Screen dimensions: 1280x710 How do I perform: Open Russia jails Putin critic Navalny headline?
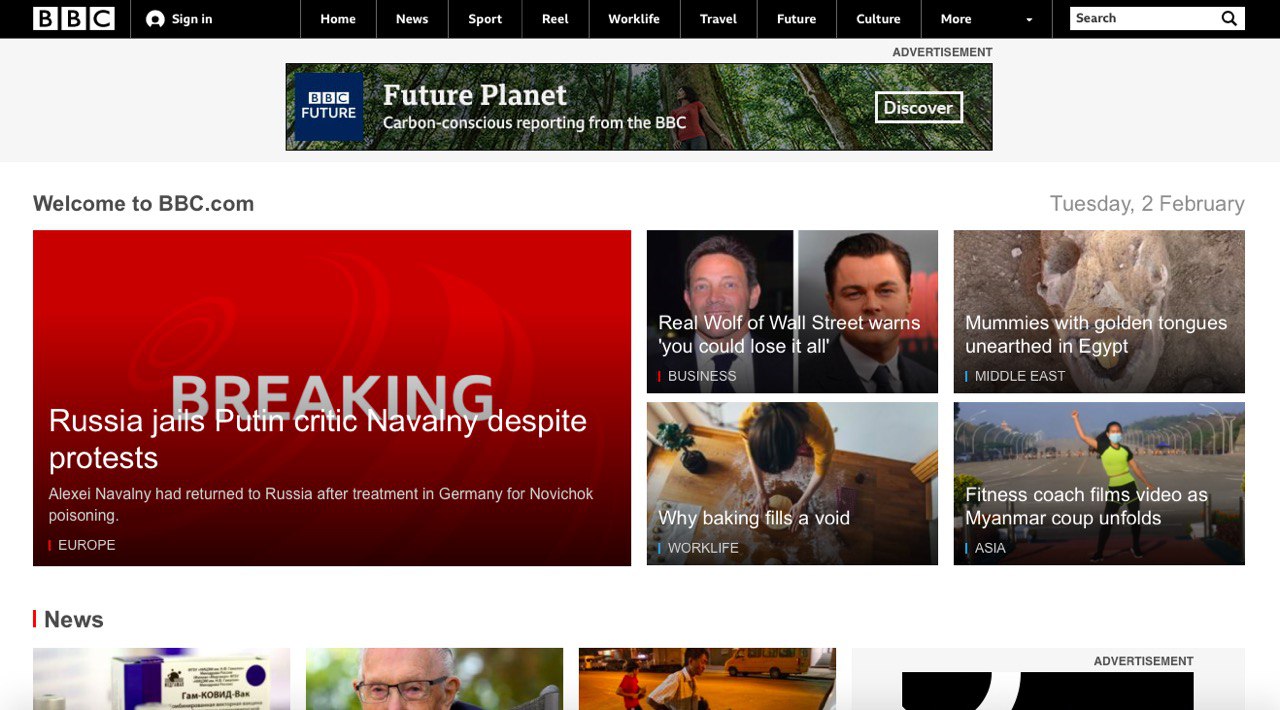coord(318,439)
